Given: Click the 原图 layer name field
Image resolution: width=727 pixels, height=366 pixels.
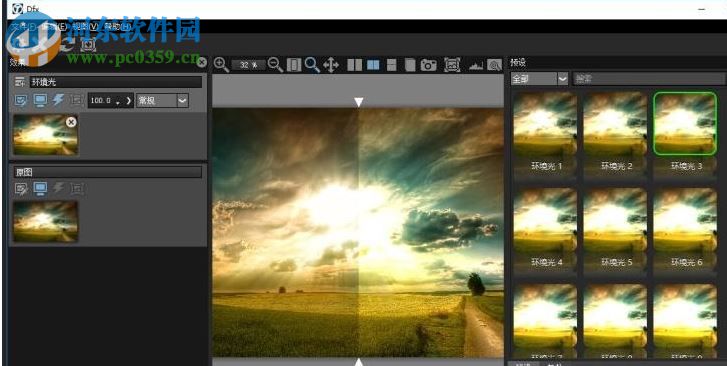Looking at the screenshot, I should tap(108, 172).
